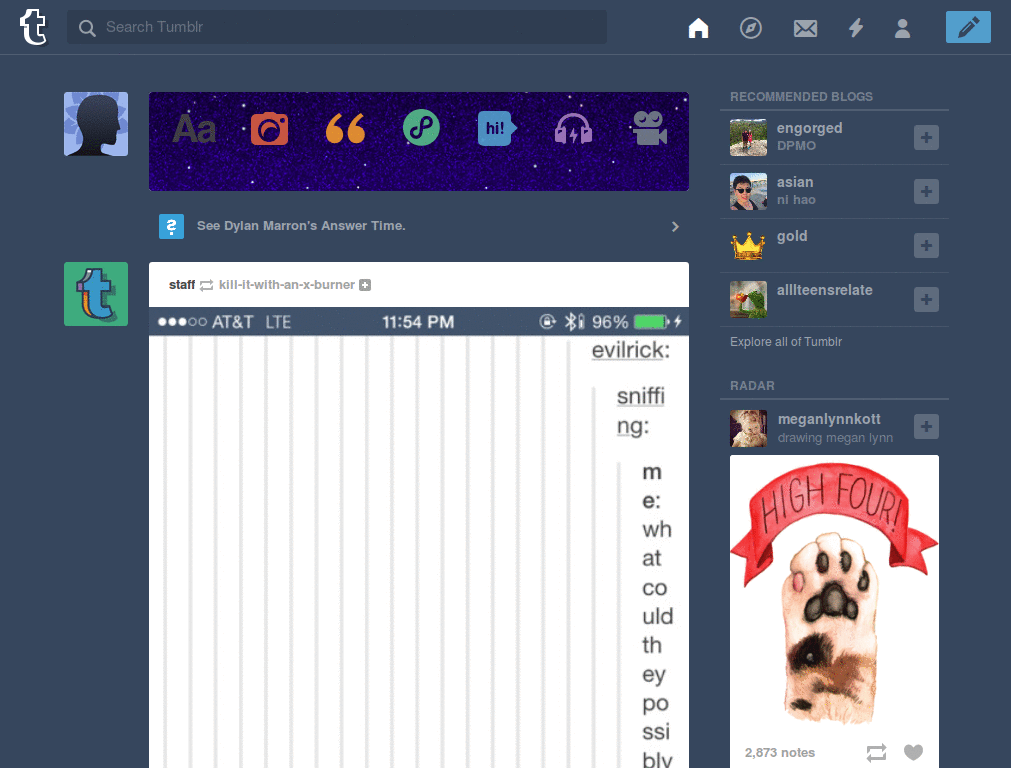Follow engorged with plus button

926,137
